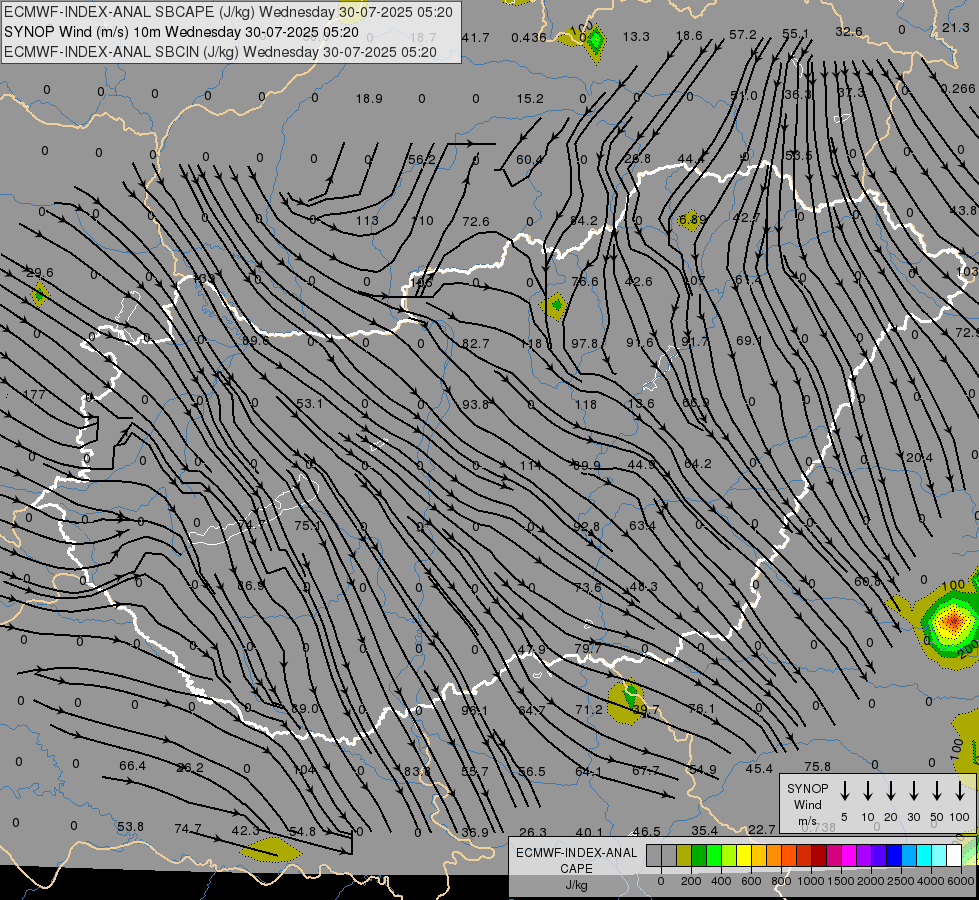Click the grid value 18.9
This screenshot has height=900, width=979.
[369, 99]
